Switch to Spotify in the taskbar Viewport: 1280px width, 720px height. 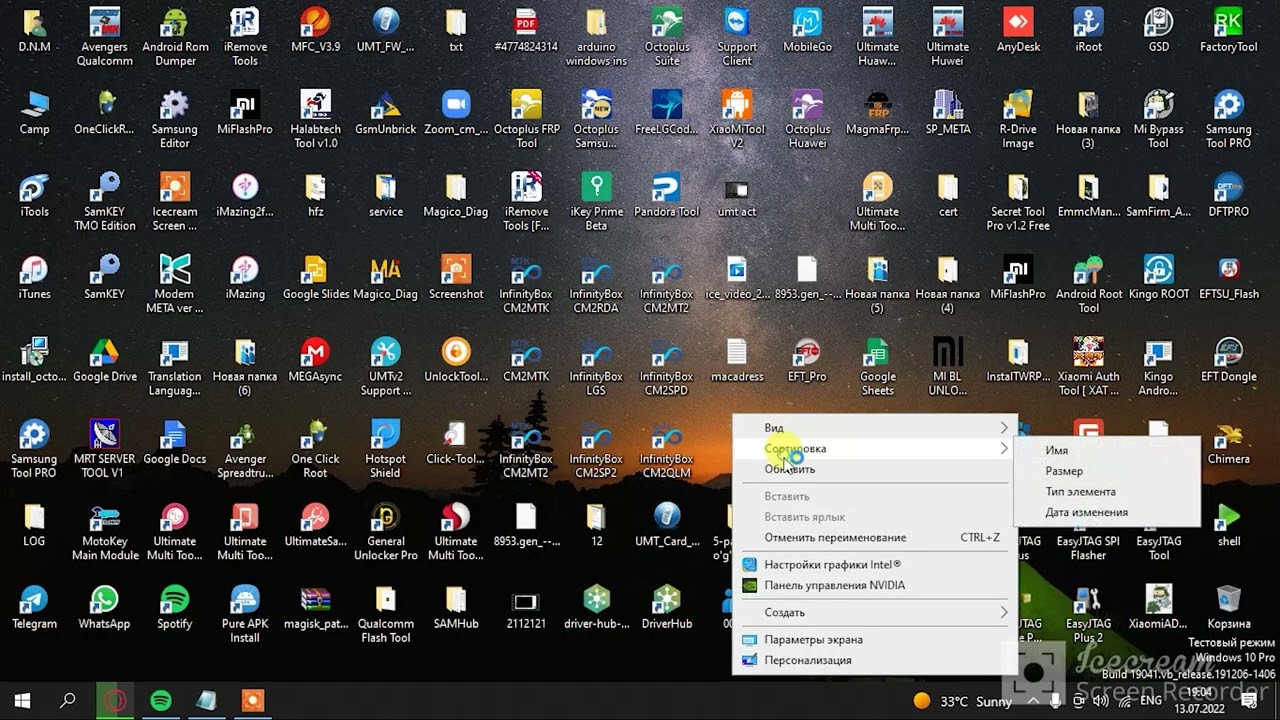pyautogui.click(x=161, y=701)
